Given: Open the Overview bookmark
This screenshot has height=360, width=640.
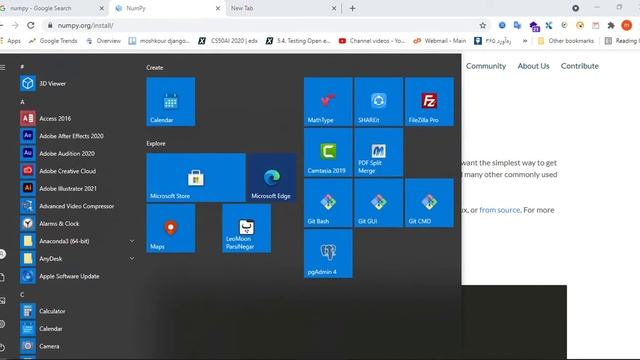Looking at the screenshot, I should tap(104, 41).
